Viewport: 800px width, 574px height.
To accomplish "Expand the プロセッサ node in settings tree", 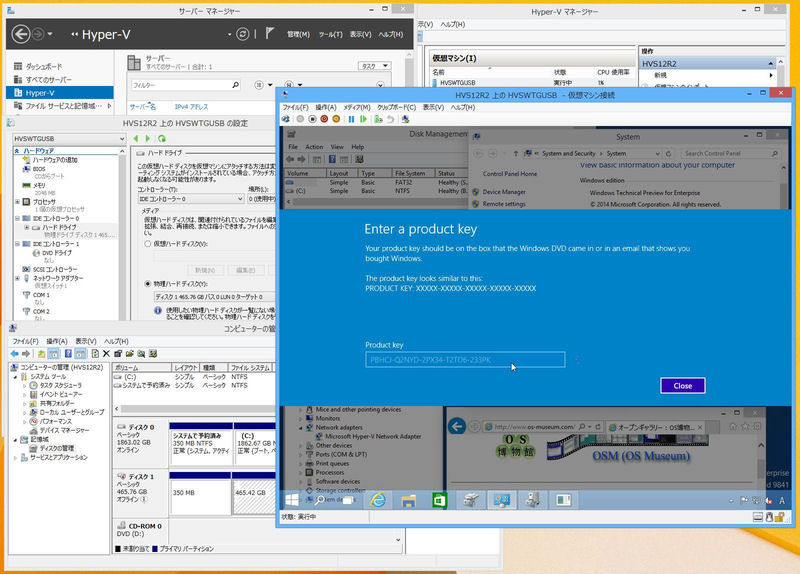I will pyautogui.click(x=18, y=202).
